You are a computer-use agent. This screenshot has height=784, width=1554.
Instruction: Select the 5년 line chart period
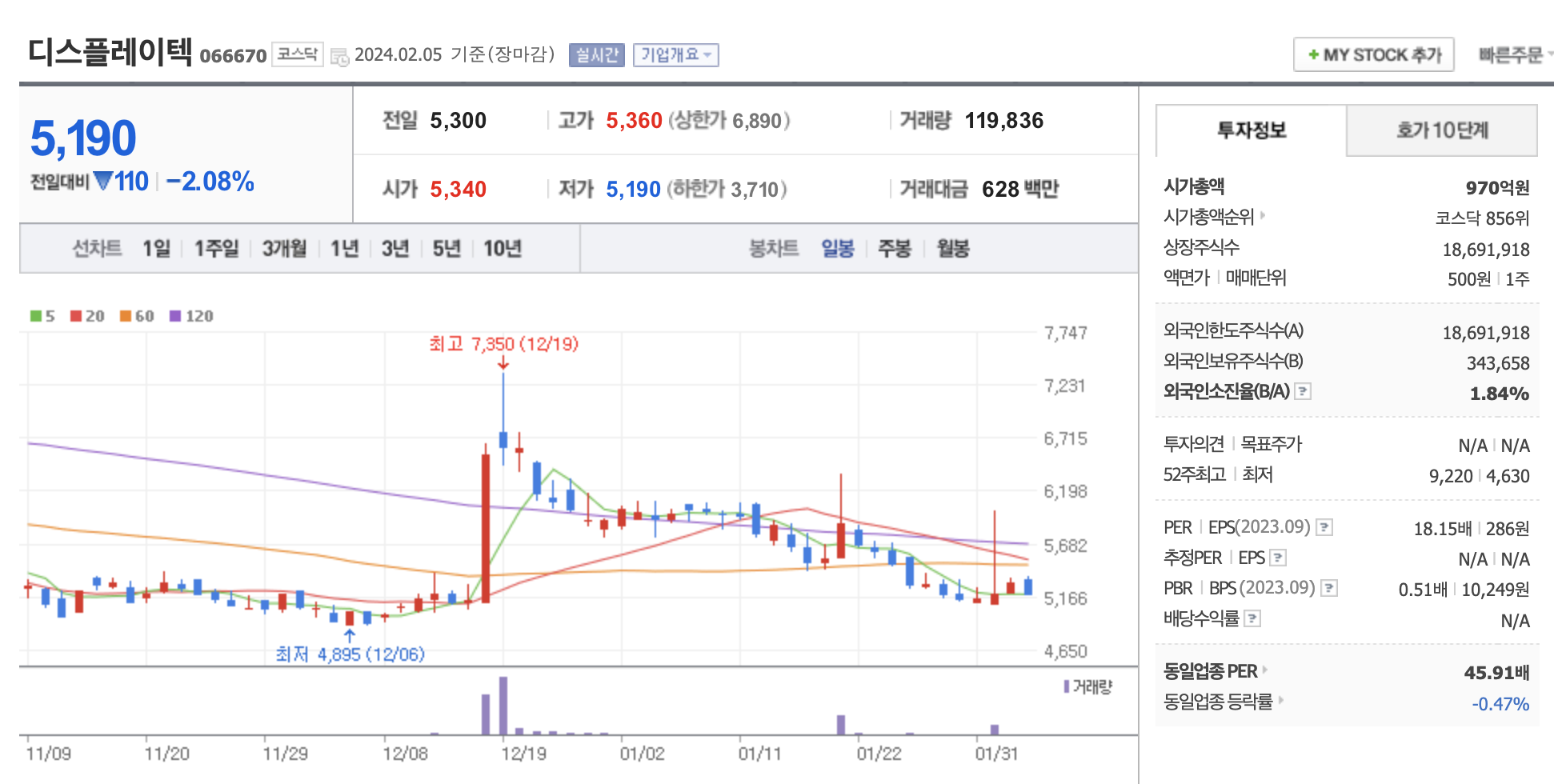pos(447,249)
